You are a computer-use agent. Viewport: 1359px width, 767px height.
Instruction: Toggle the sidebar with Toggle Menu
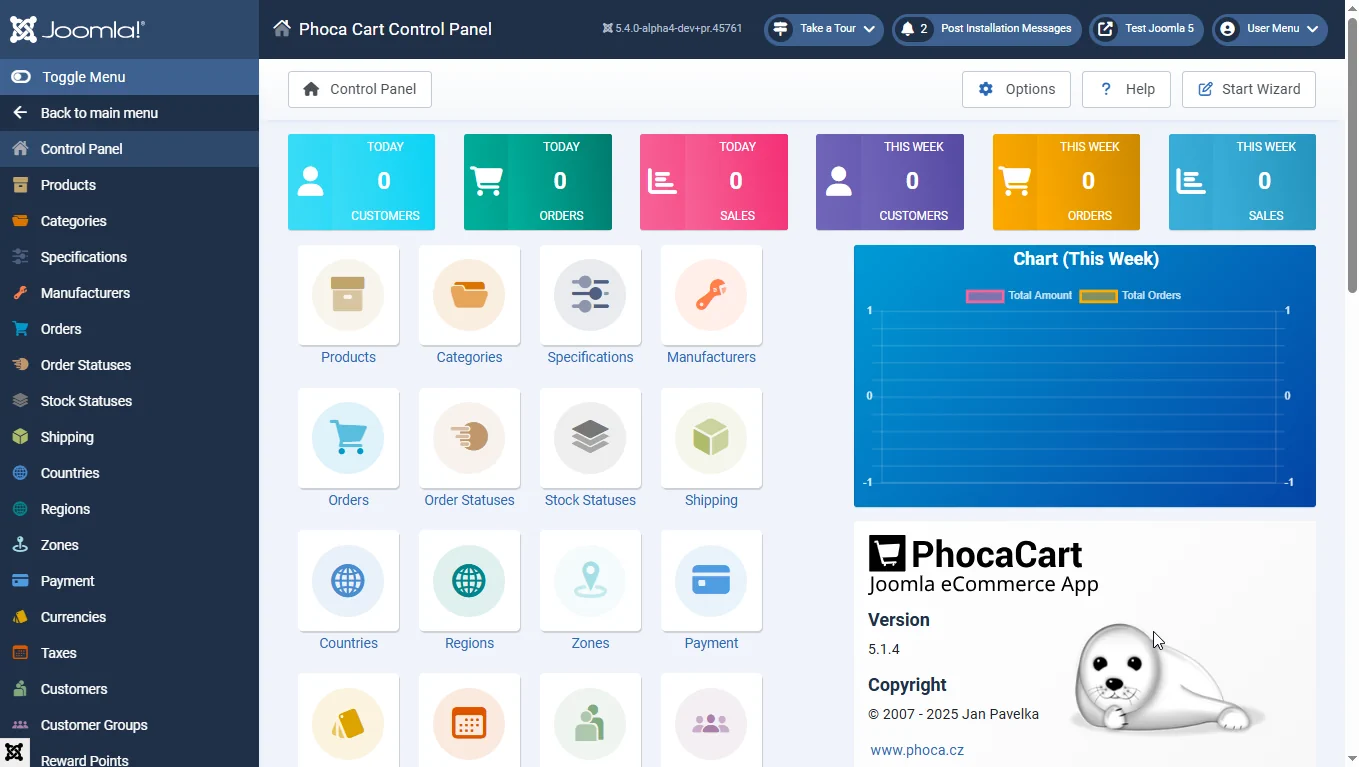pos(129,77)
